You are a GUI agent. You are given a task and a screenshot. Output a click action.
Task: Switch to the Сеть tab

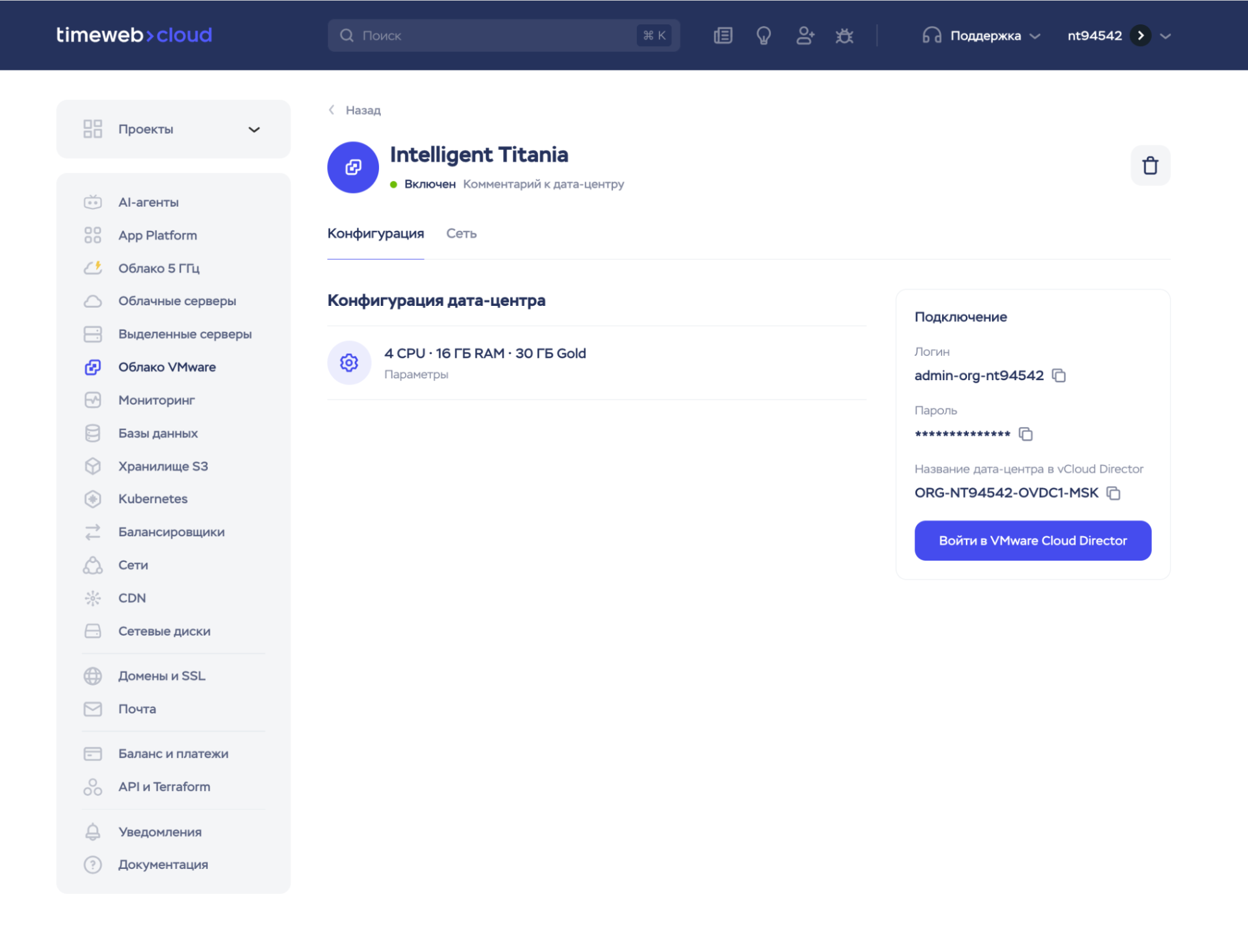(461, 233)
